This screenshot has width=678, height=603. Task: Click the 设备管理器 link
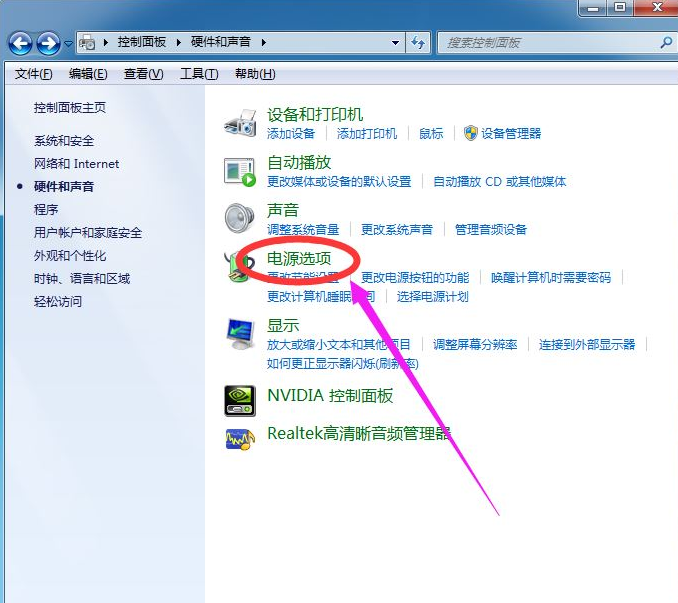pyautogui.click(x=510, y=133)
